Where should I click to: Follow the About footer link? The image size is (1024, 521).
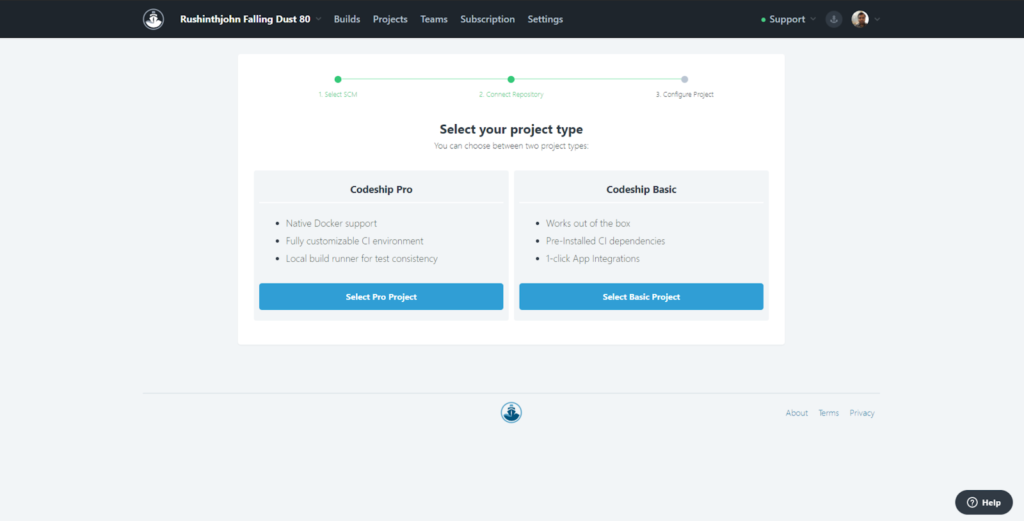click(797, 413)
